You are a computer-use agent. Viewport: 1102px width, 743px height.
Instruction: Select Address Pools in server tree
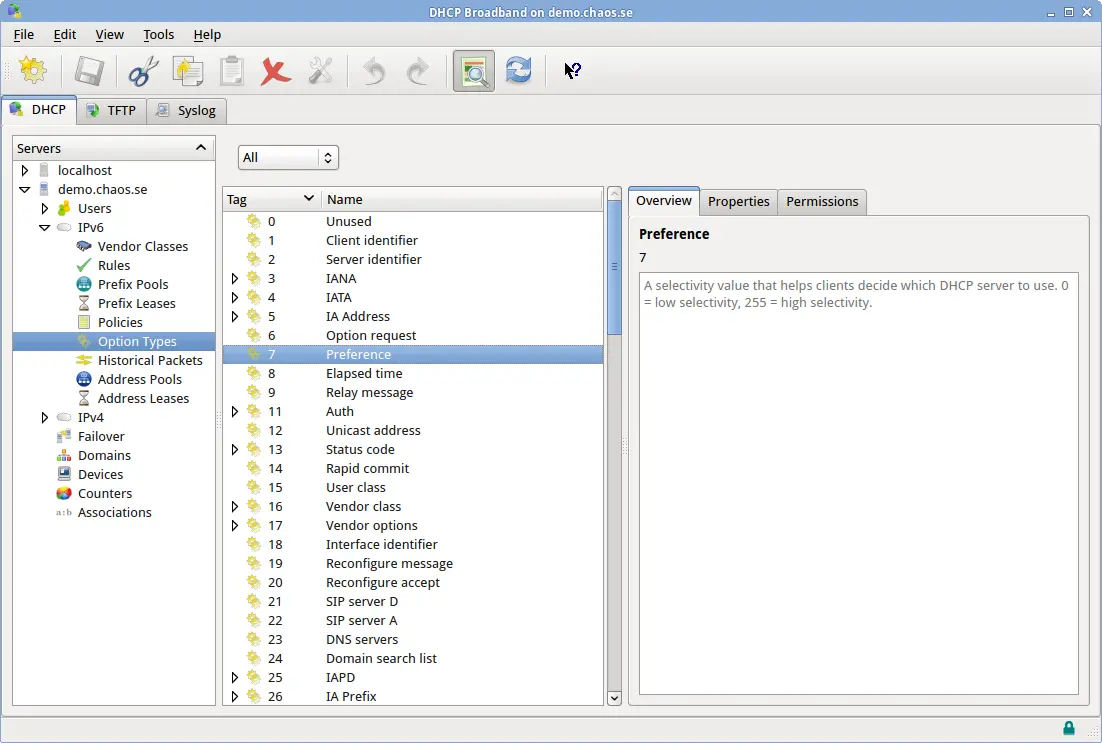139,379
